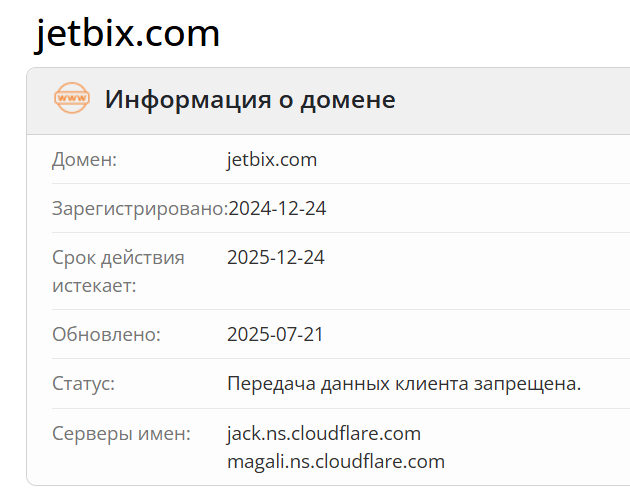Click the large jetbix.com page title

tap(128, 34)
